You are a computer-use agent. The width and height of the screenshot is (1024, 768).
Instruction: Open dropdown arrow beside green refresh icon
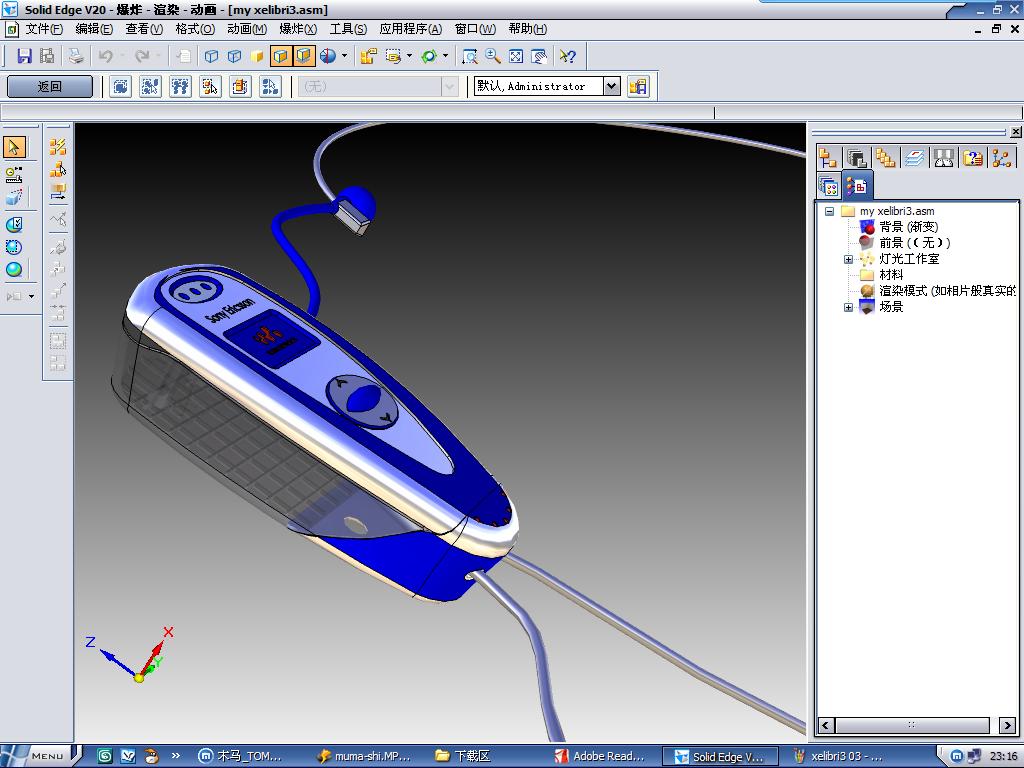pyautogui.click(x=445, y=56)
